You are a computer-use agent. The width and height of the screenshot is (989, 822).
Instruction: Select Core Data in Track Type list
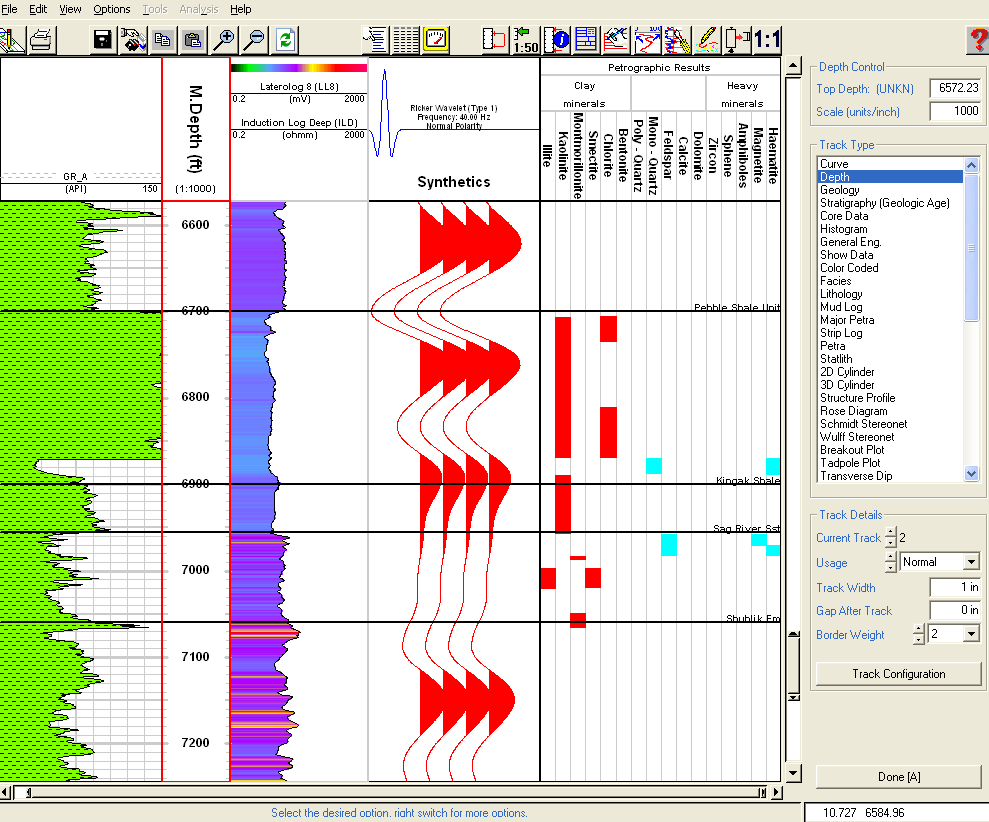tap(891, 216)
